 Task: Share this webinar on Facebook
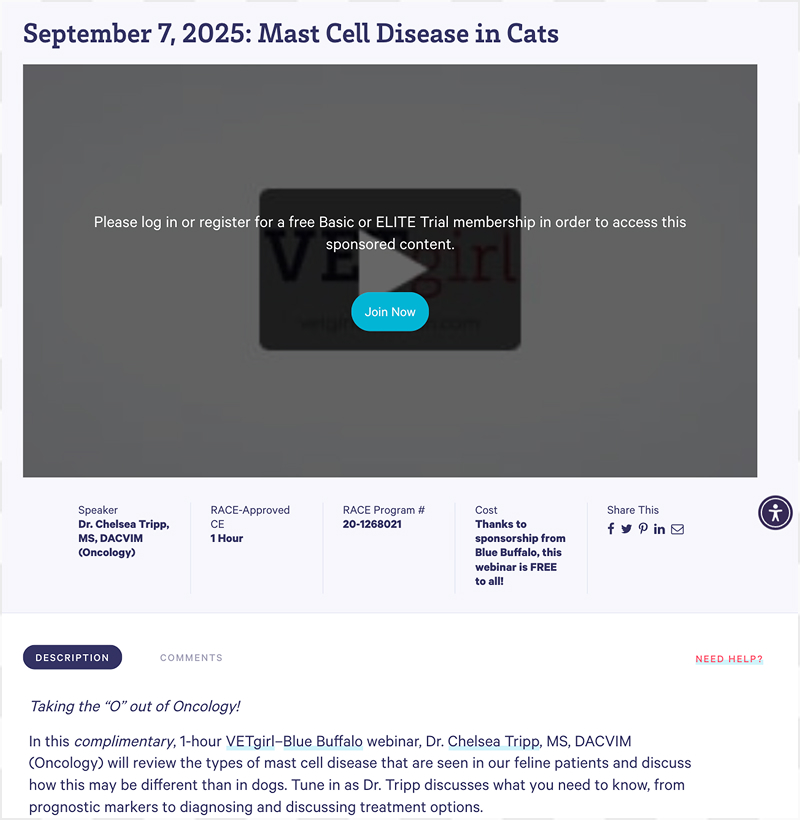tap(611, 529)
